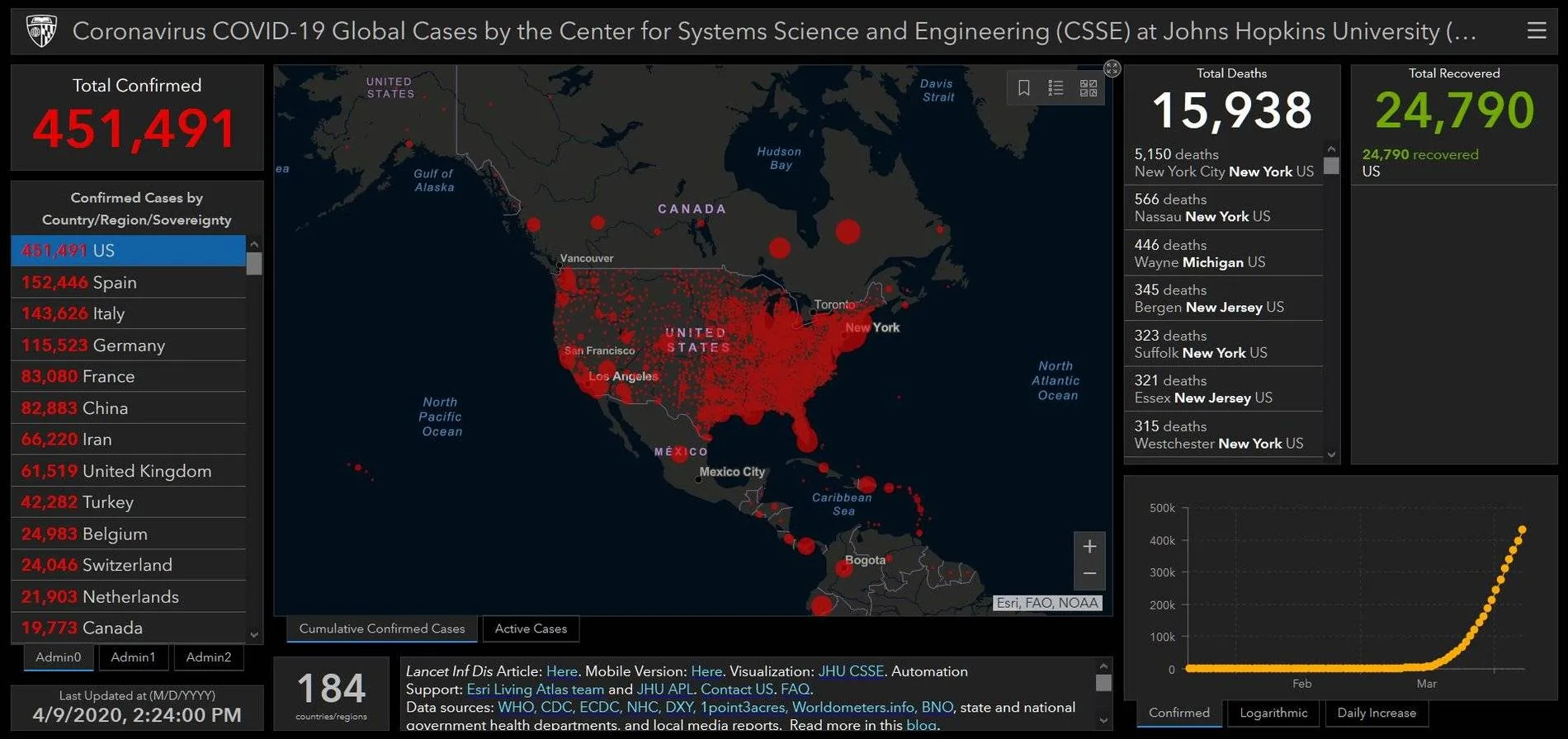Click the Johns Hopkins shield logo
Screen dimensions: 1568x739
[41, 31]
